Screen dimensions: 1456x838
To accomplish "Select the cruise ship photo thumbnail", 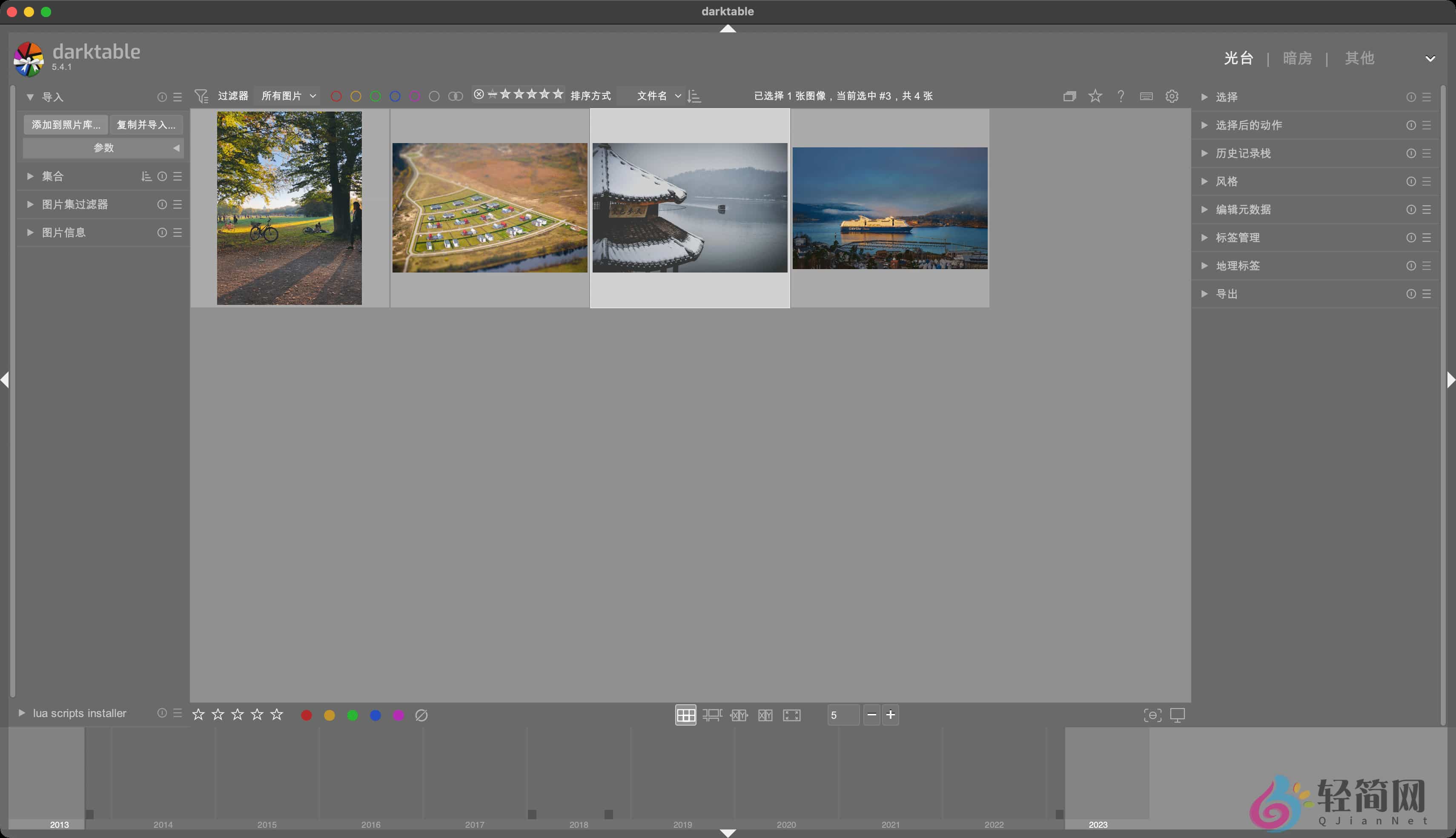I will (890, 208).
